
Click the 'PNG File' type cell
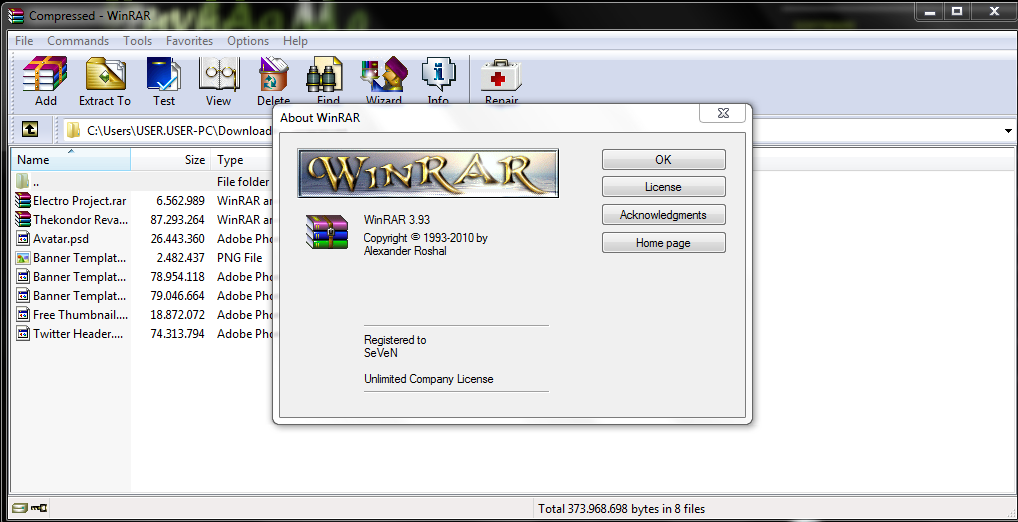240,258
